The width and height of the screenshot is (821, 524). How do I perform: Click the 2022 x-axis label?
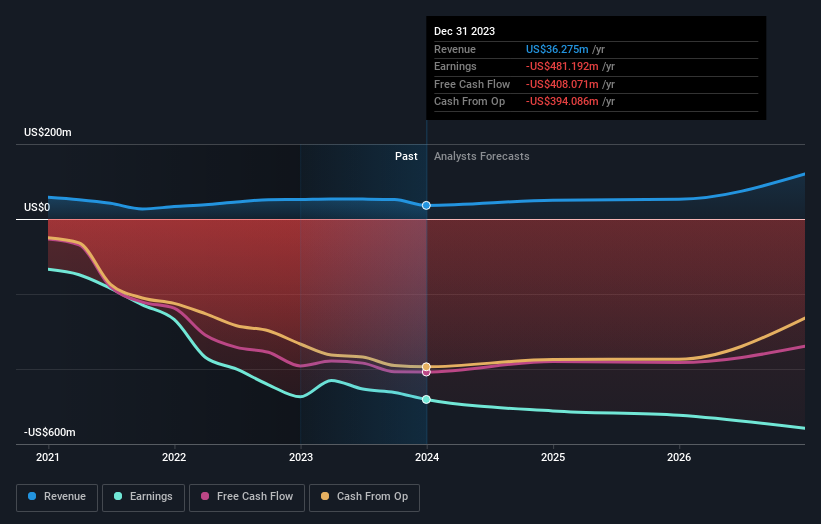[174, 457]
